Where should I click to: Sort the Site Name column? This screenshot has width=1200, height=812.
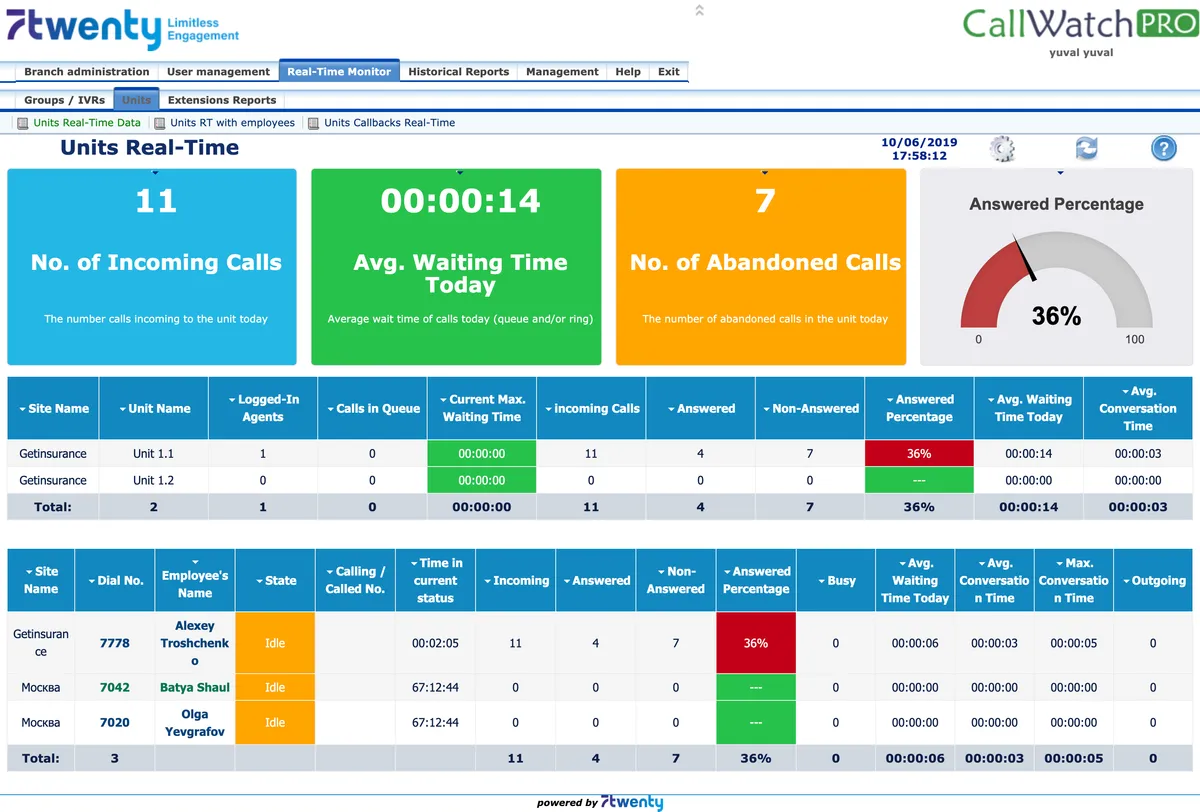[52, 407]
